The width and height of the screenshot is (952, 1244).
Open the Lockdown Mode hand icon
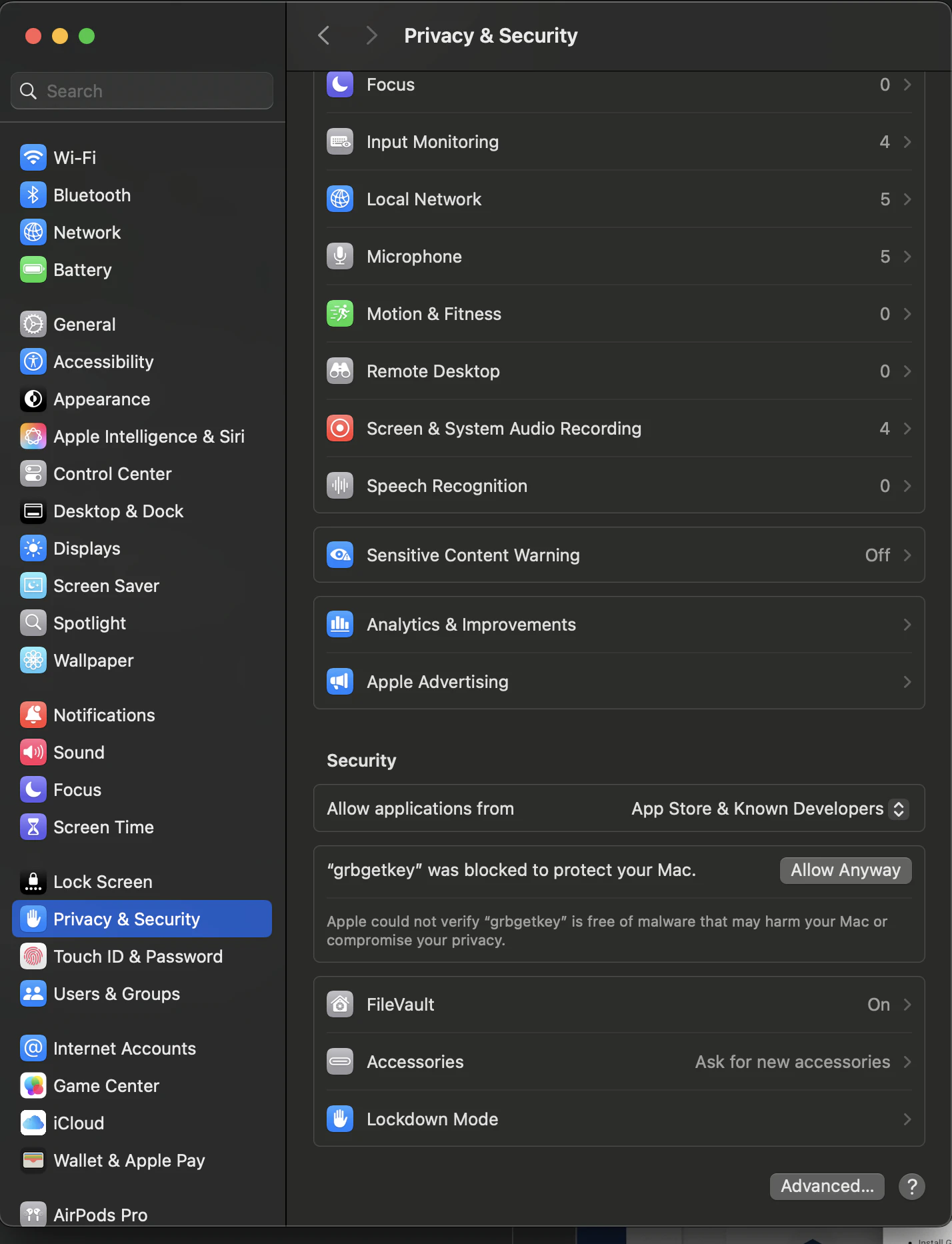click(340, 1119)
